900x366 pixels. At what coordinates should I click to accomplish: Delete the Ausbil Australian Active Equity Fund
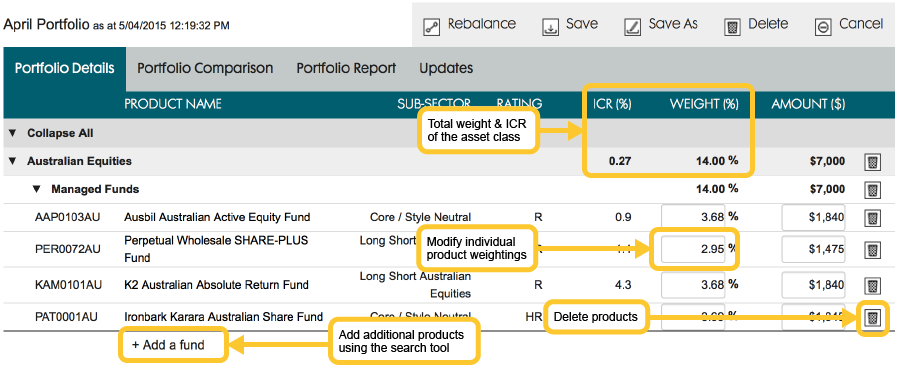[872, 218]
